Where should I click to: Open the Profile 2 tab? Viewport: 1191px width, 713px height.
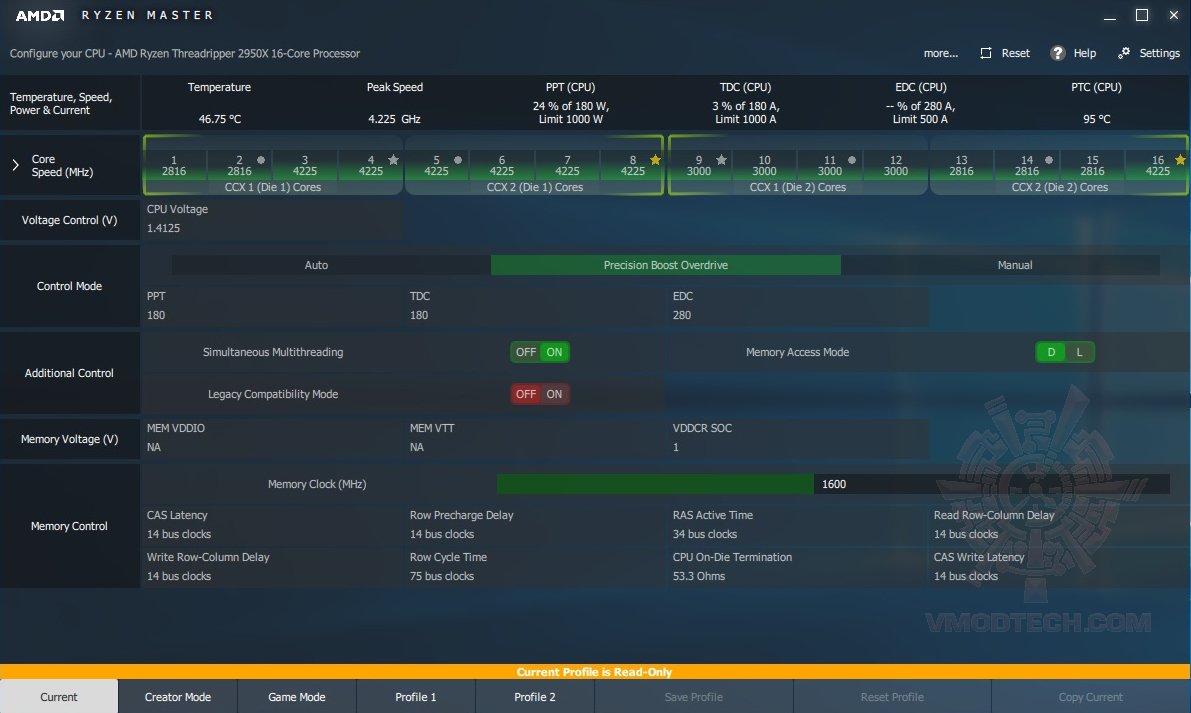point(535,697)
